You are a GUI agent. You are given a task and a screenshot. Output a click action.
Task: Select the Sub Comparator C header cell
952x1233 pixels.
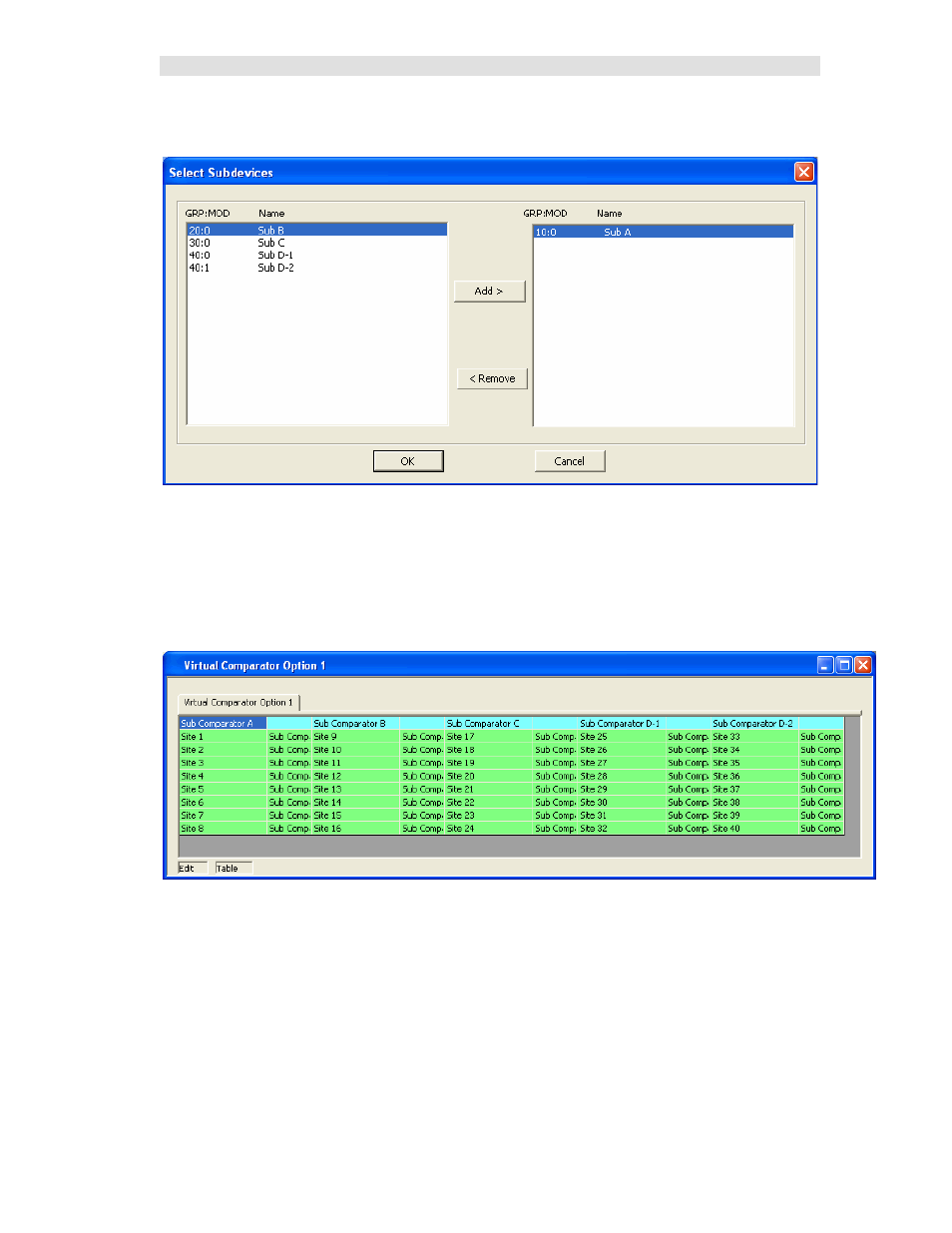[489, 723]
